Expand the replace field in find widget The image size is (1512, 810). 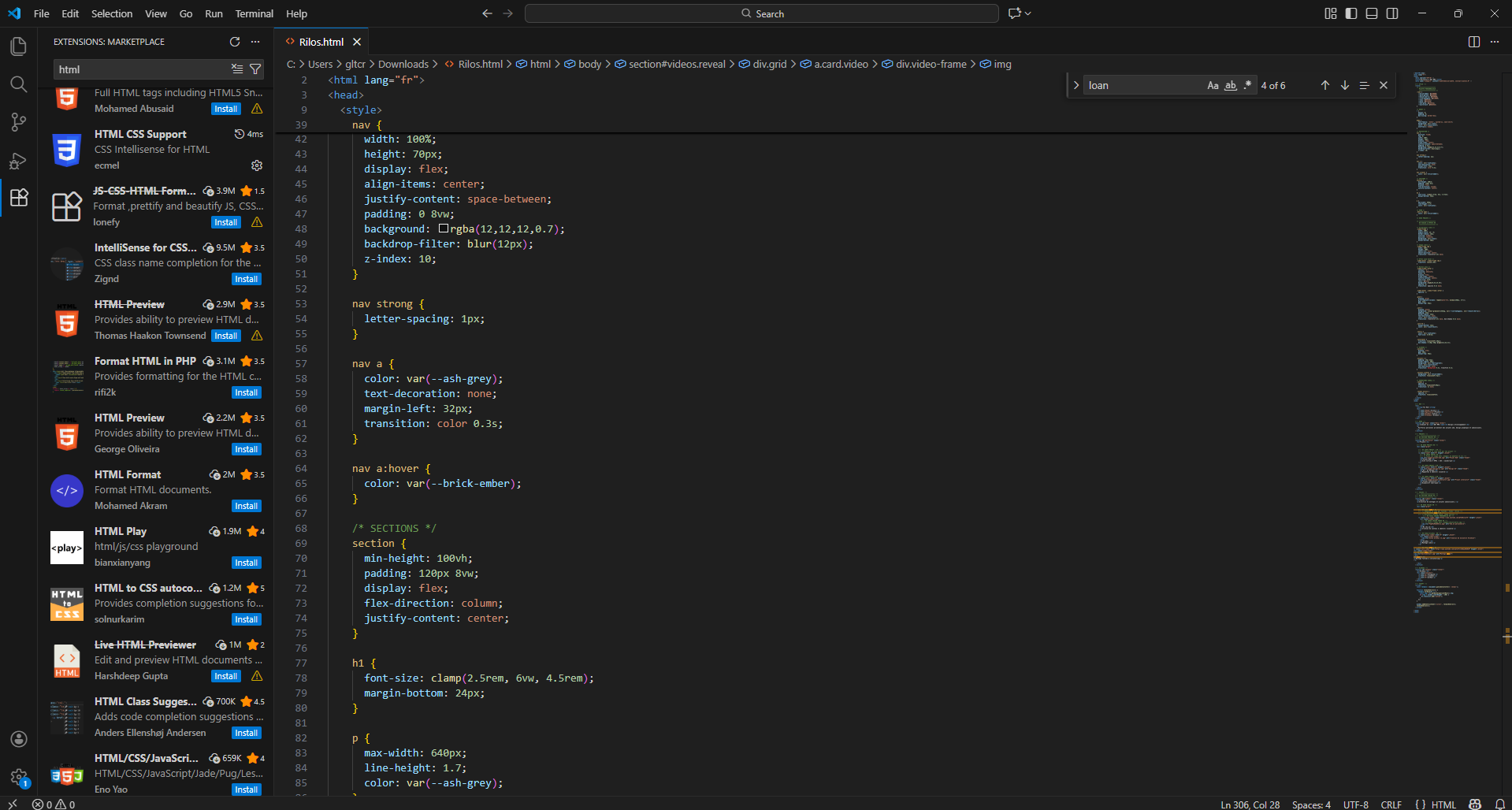click(1076, 85)
